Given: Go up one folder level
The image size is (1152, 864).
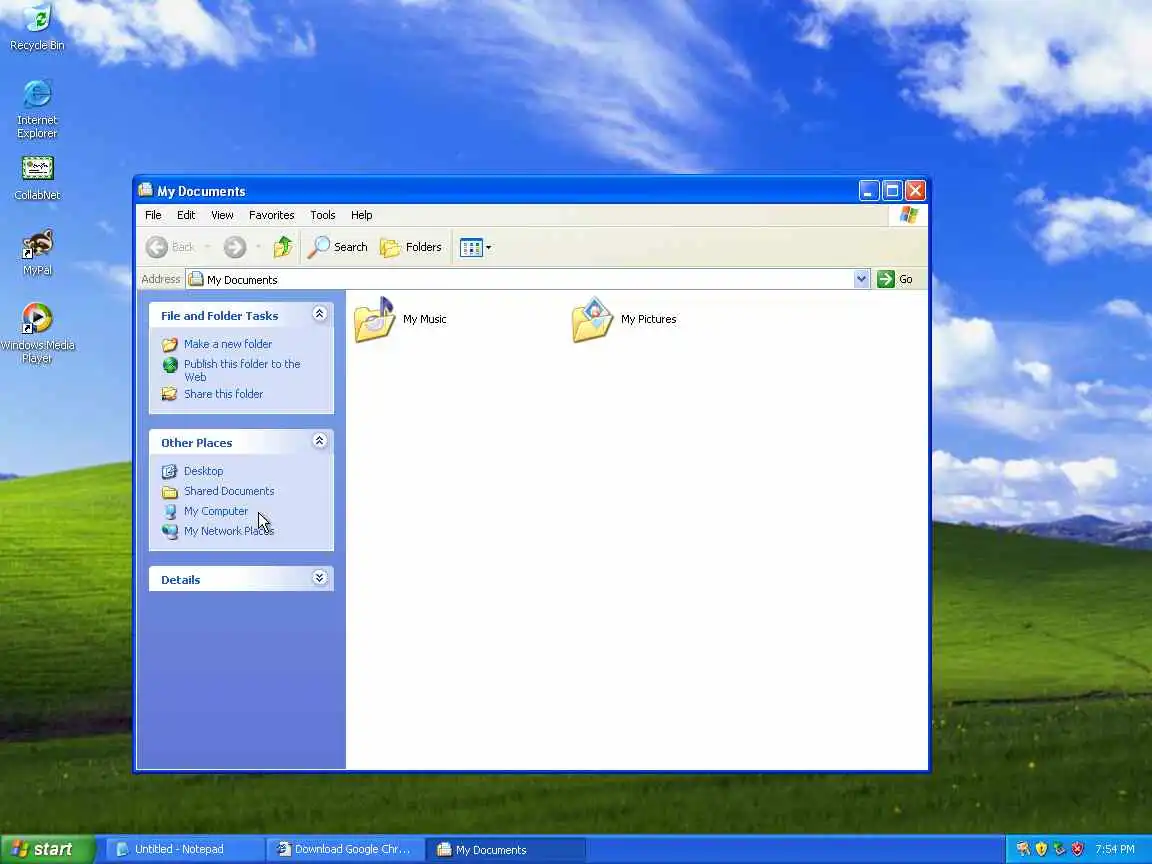Looking at the screenshot, I should [x=283, y=247].
